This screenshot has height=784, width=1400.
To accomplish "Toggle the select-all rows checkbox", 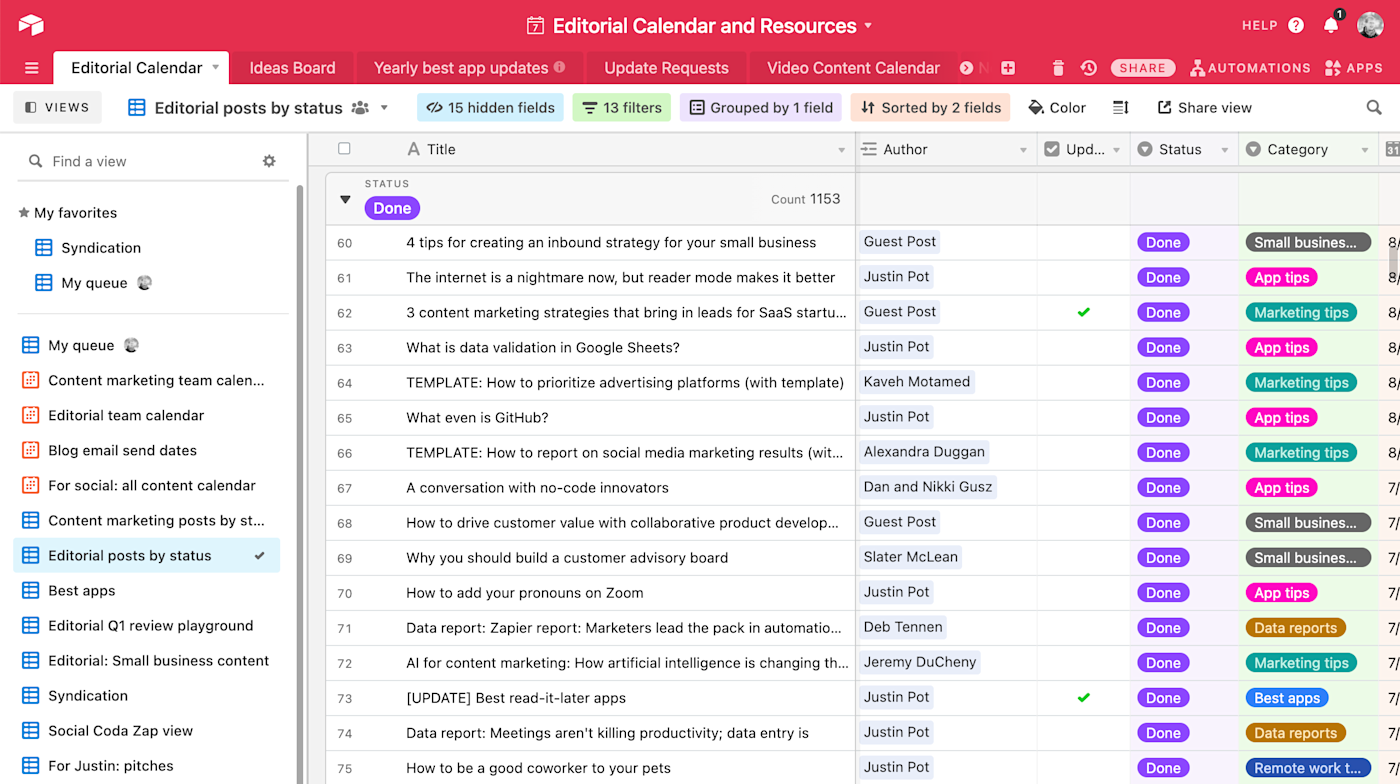I will point(344,149).
